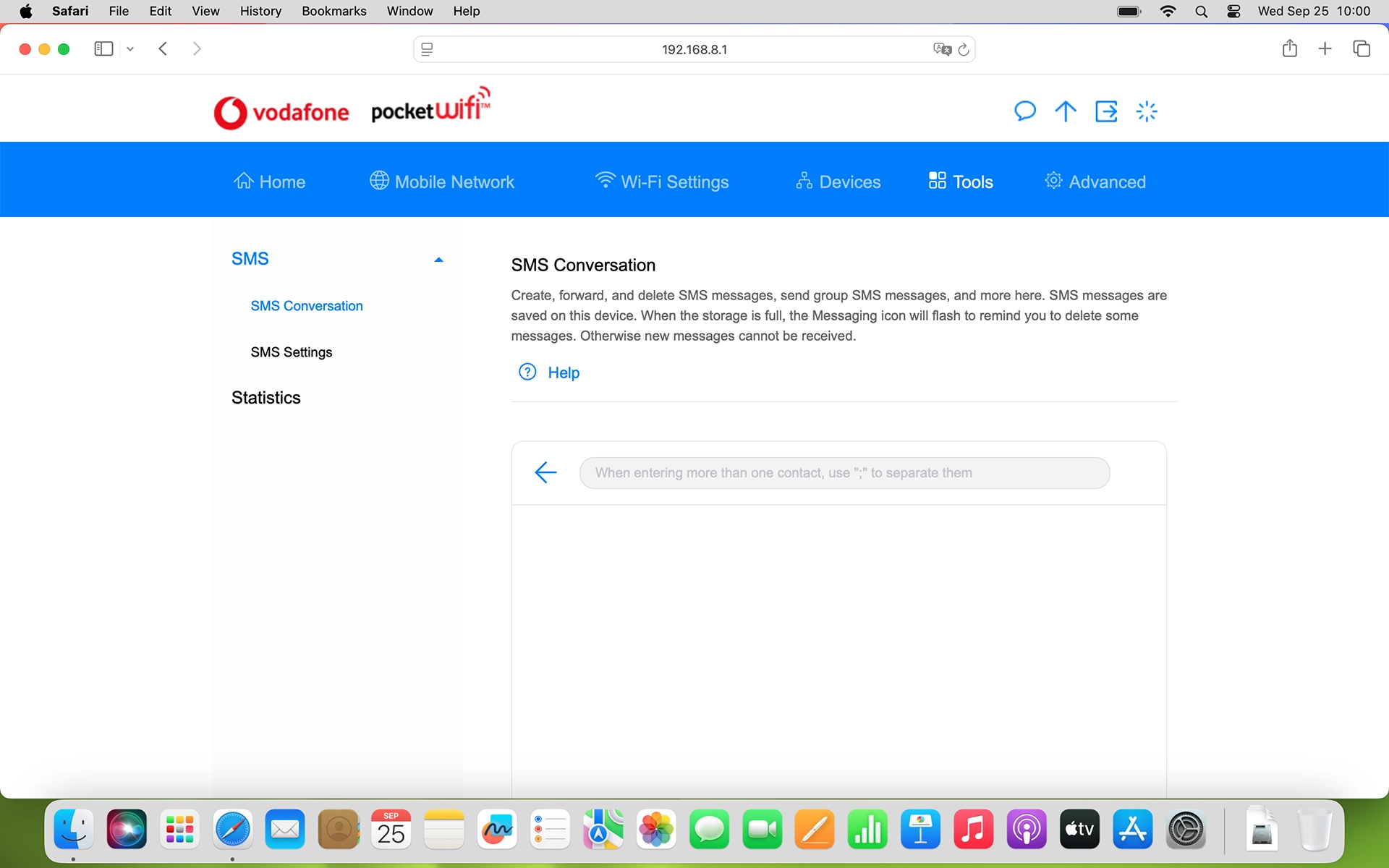Click the spinner status icon top right
Screen dimensions: 1389x868
[1147, 111]
